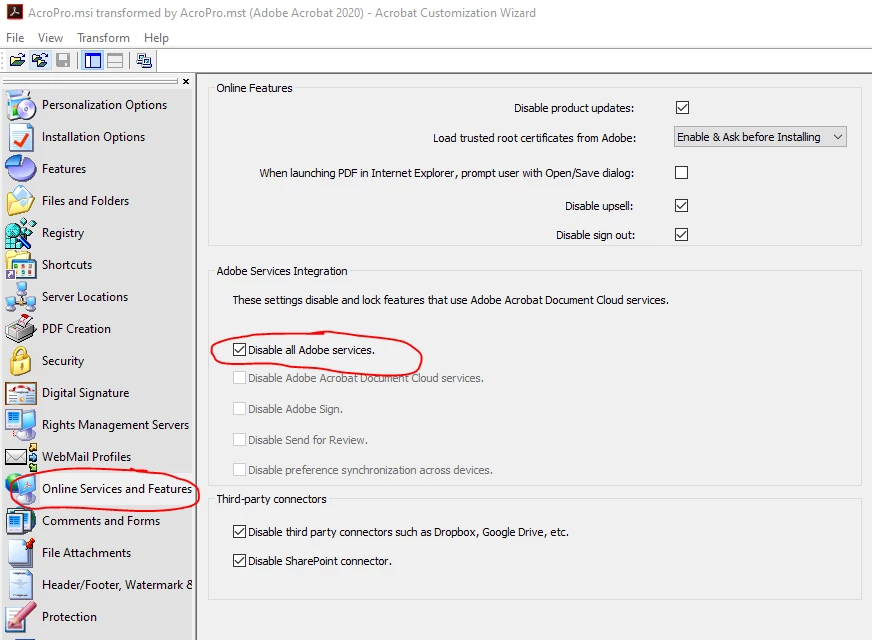Select Personalization Options in the sidebar
872x640 pixels.
tap(105, 105)
